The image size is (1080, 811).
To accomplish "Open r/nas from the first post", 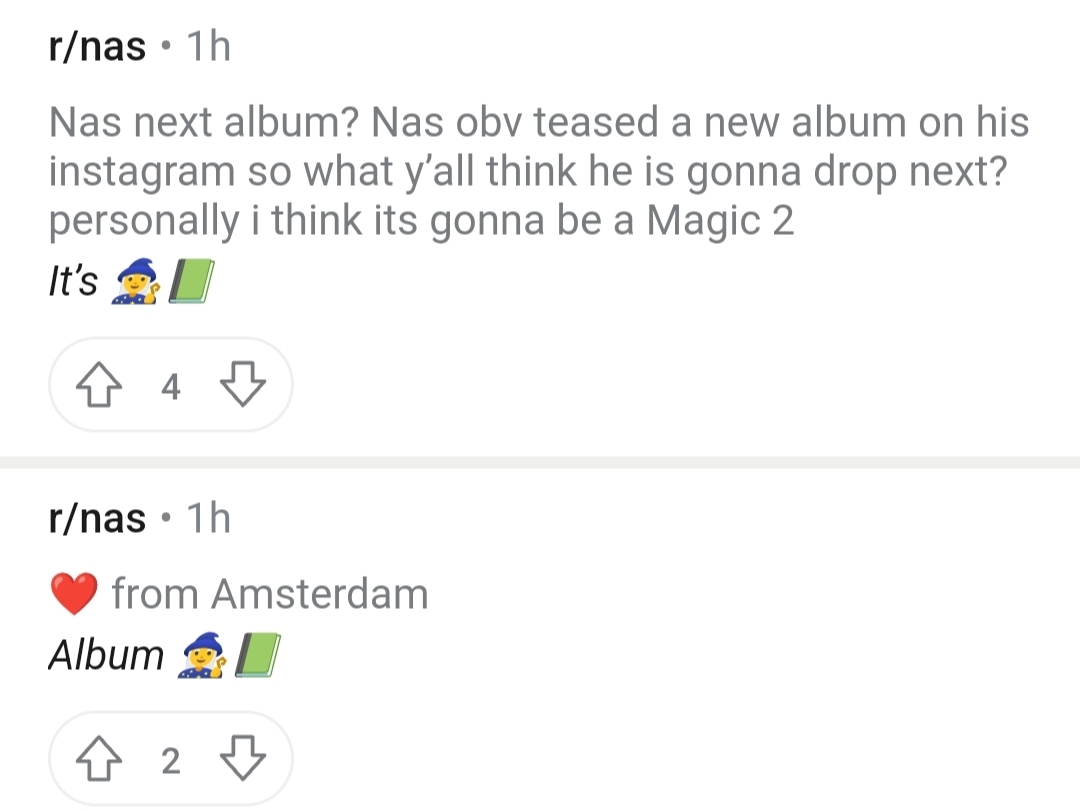I will coord(97,46).
